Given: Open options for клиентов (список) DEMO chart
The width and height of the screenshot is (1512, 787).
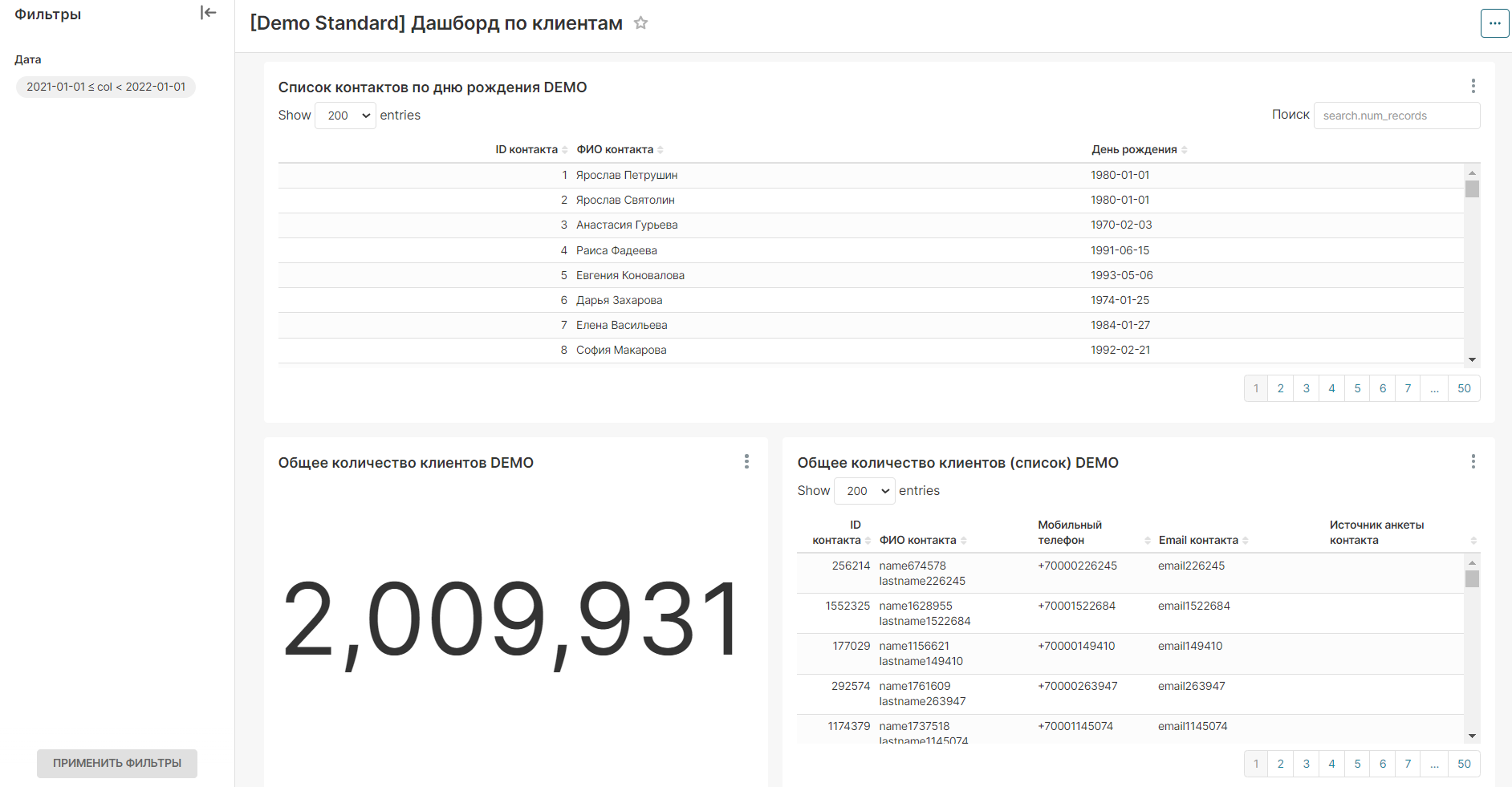Looking at the screenshot, I should [1473, 461].
